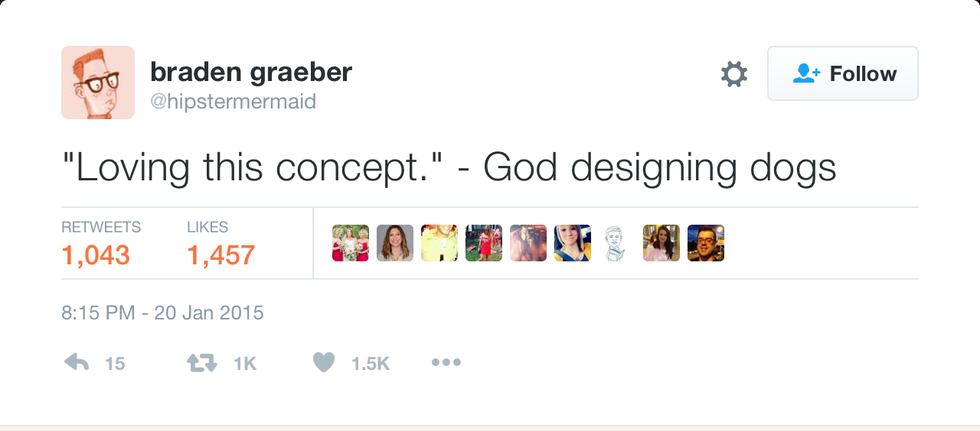Click the reply arrow icon

76,363
